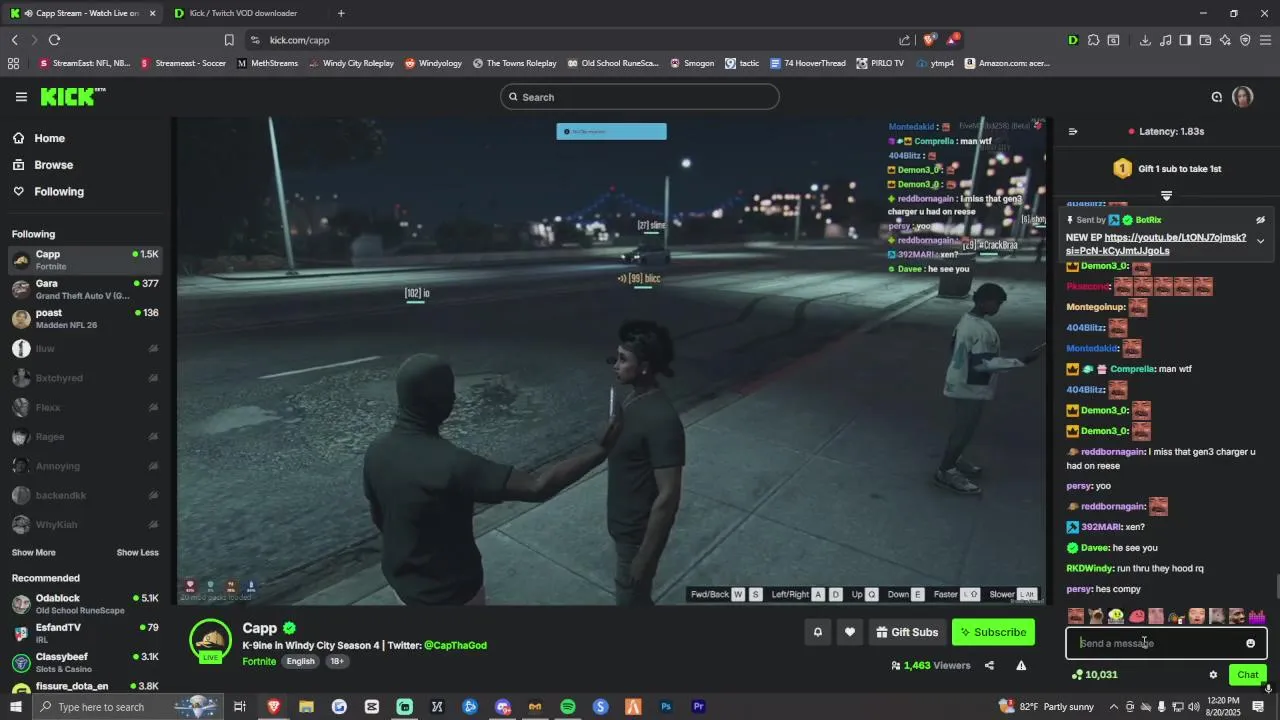The height and width of the screenshot is (720, 1280).
Task: Open the YouTube link in pinned message
Action: tap(1156, 244)
